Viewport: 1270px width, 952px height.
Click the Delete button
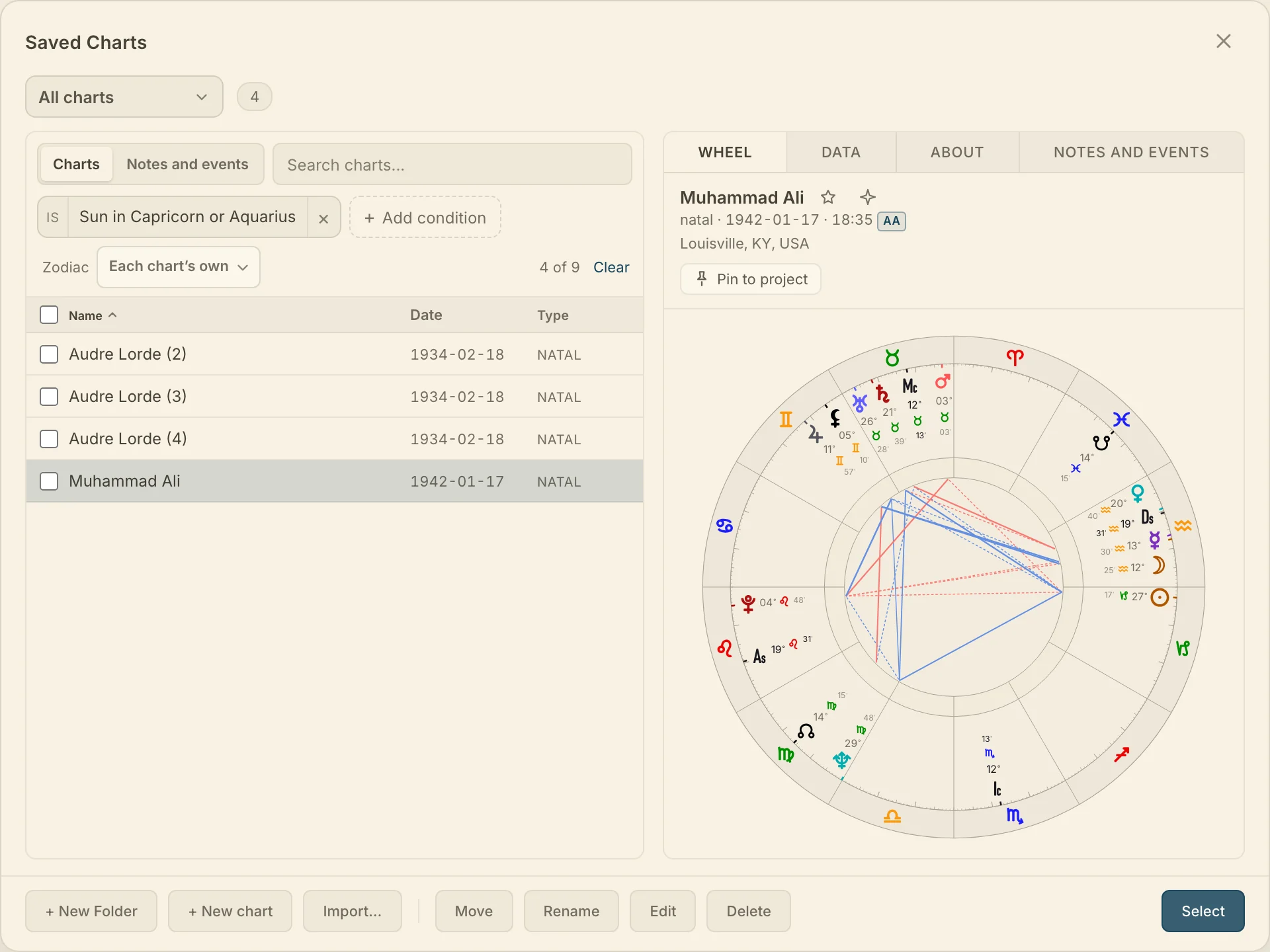(749, 911)
